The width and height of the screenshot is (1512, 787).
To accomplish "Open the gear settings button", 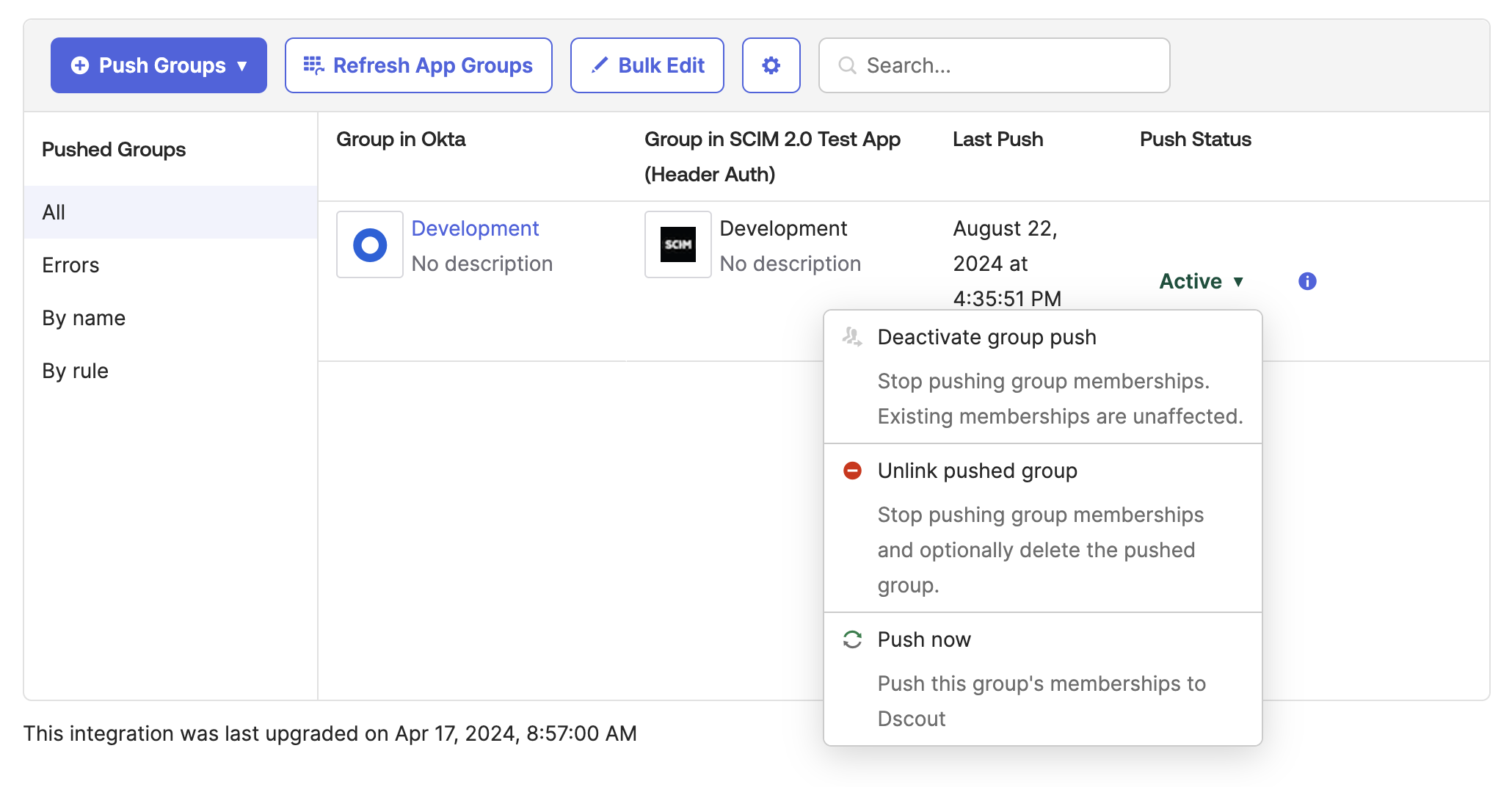I will click(771, 65).
